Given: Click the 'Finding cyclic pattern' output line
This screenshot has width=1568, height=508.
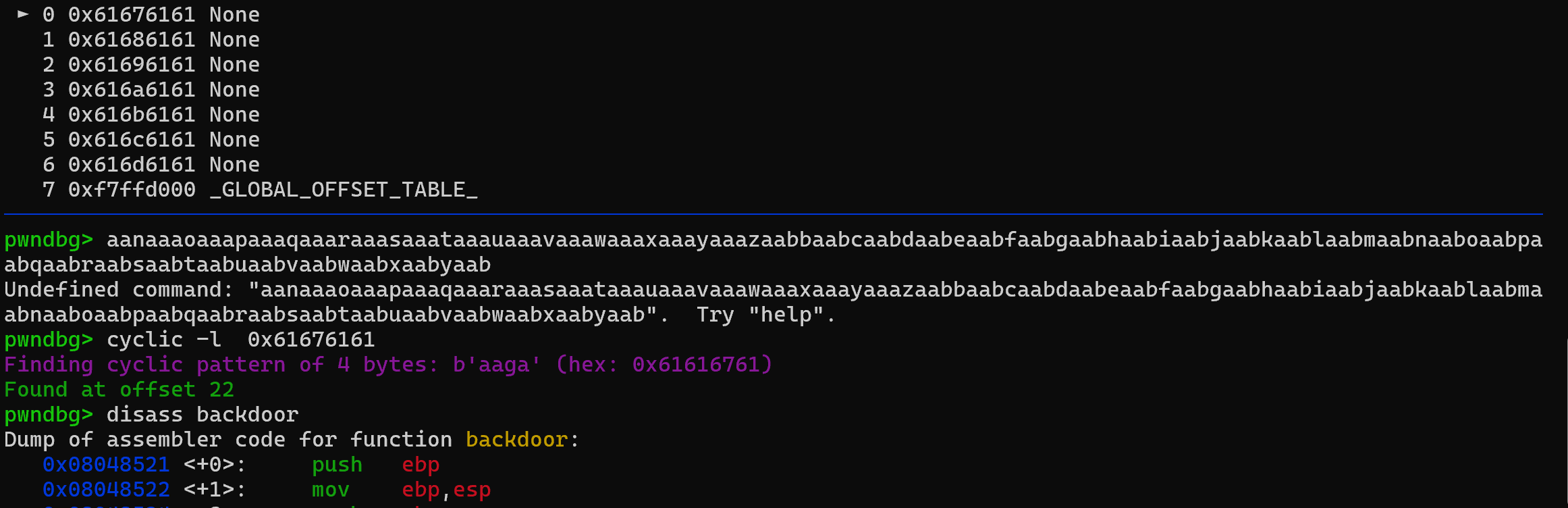Looking at the screenshot, I should pyautogui.click(x=388, y=365).
